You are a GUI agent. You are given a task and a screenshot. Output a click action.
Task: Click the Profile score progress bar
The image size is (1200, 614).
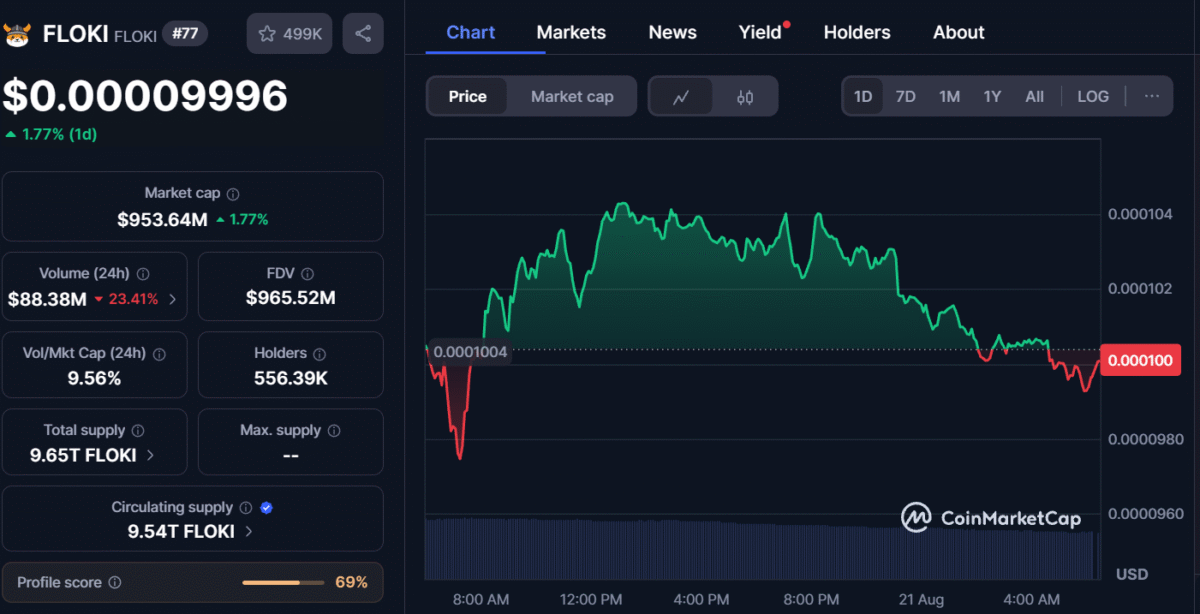point(283,582)
